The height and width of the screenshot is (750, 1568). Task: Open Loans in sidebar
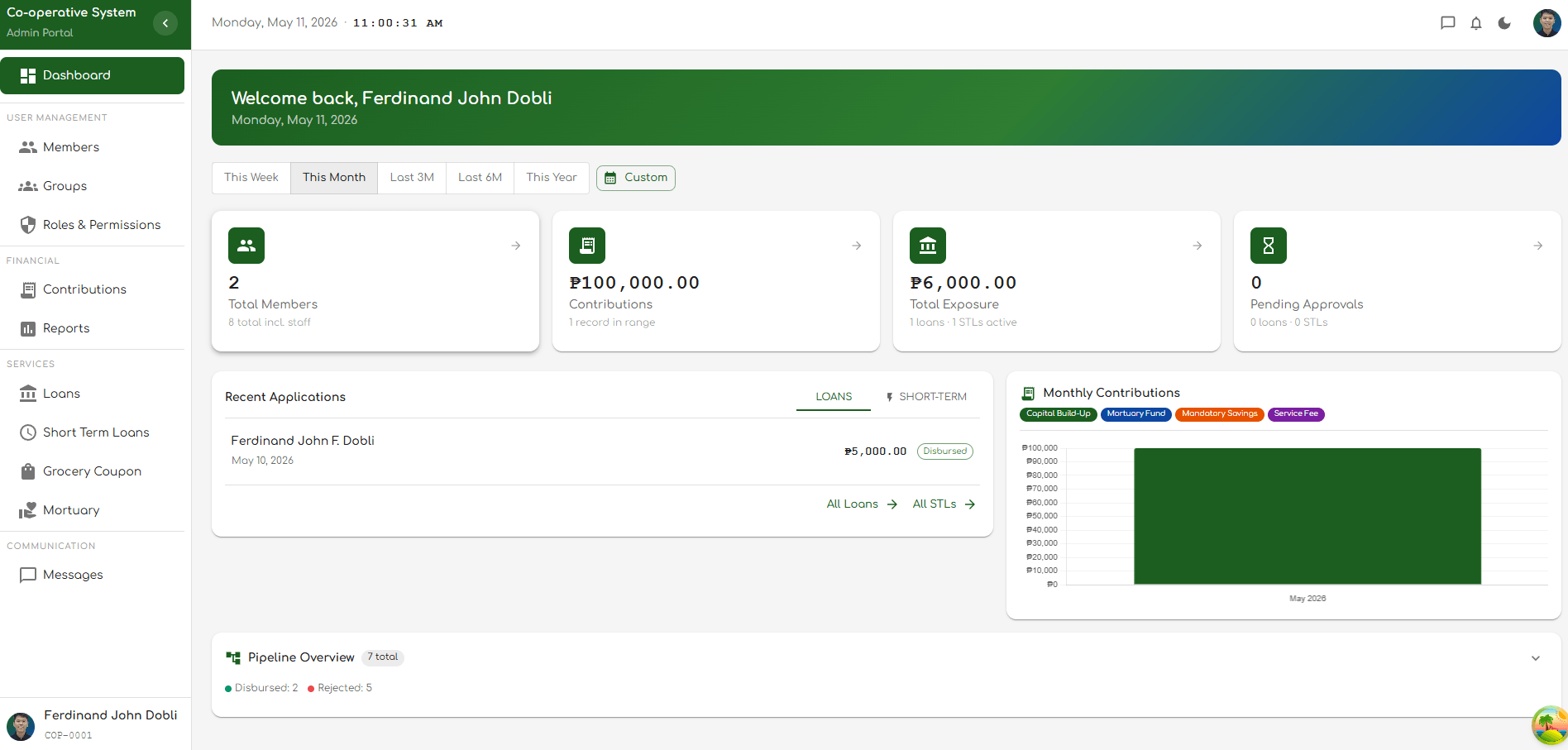tap(93, 394)
